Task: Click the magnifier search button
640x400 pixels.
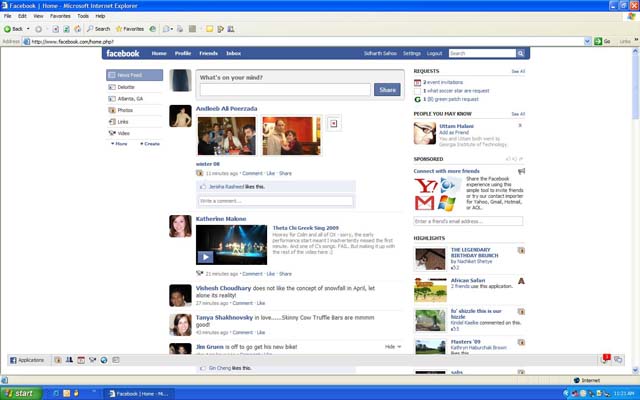Action: 520,53
